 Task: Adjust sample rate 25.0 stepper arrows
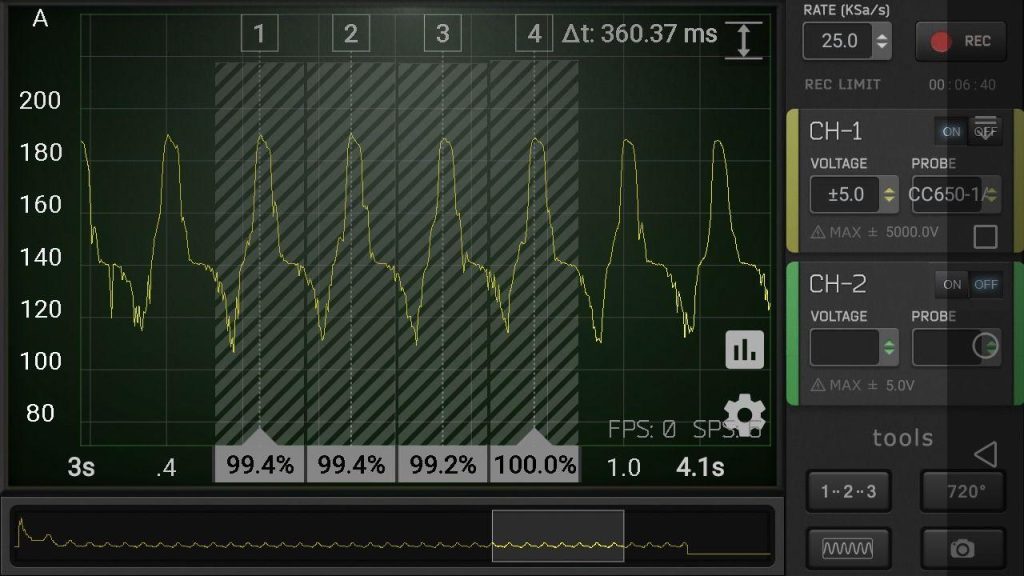tap(881, 41)
